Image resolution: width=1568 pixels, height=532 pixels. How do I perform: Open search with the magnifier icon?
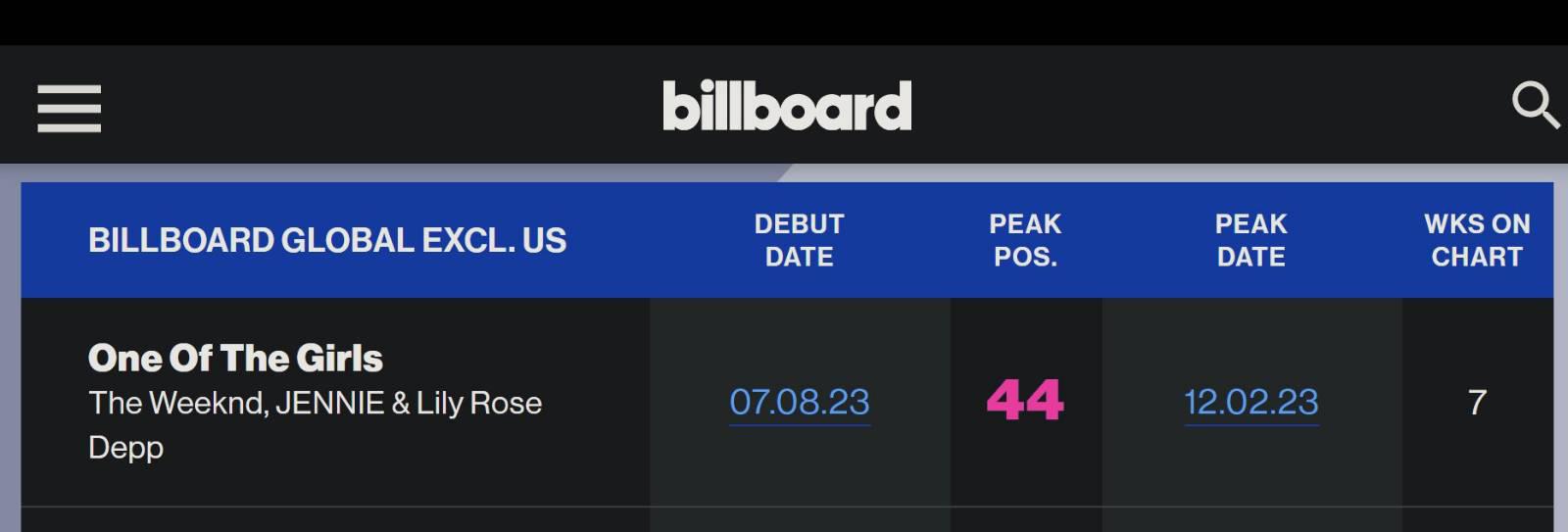pyautogui.click(x=1535, y=105)
